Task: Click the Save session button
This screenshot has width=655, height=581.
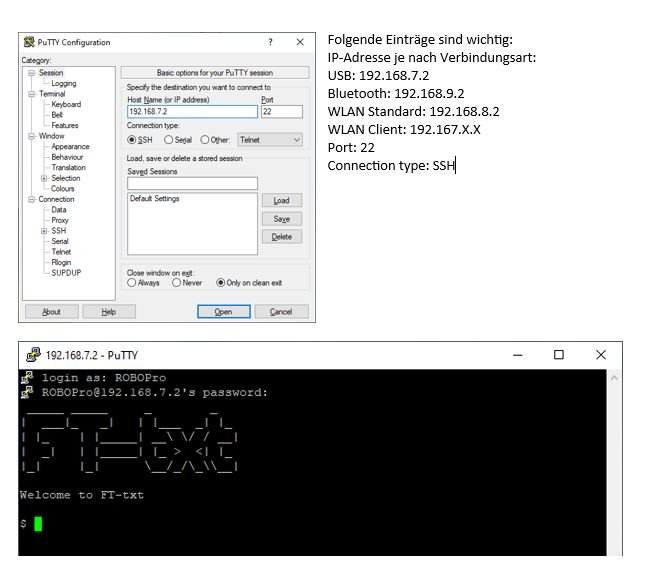Action: tap(282, 219)
